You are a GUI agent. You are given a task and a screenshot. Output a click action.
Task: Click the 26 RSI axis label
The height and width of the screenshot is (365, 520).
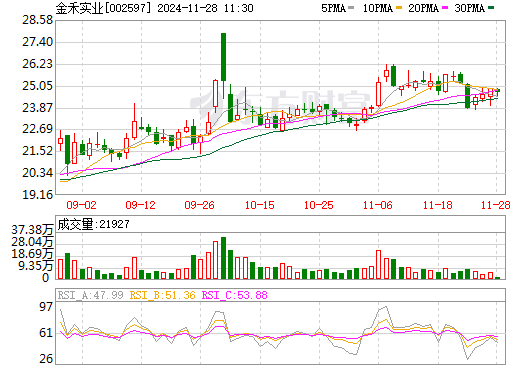point(46,359)
